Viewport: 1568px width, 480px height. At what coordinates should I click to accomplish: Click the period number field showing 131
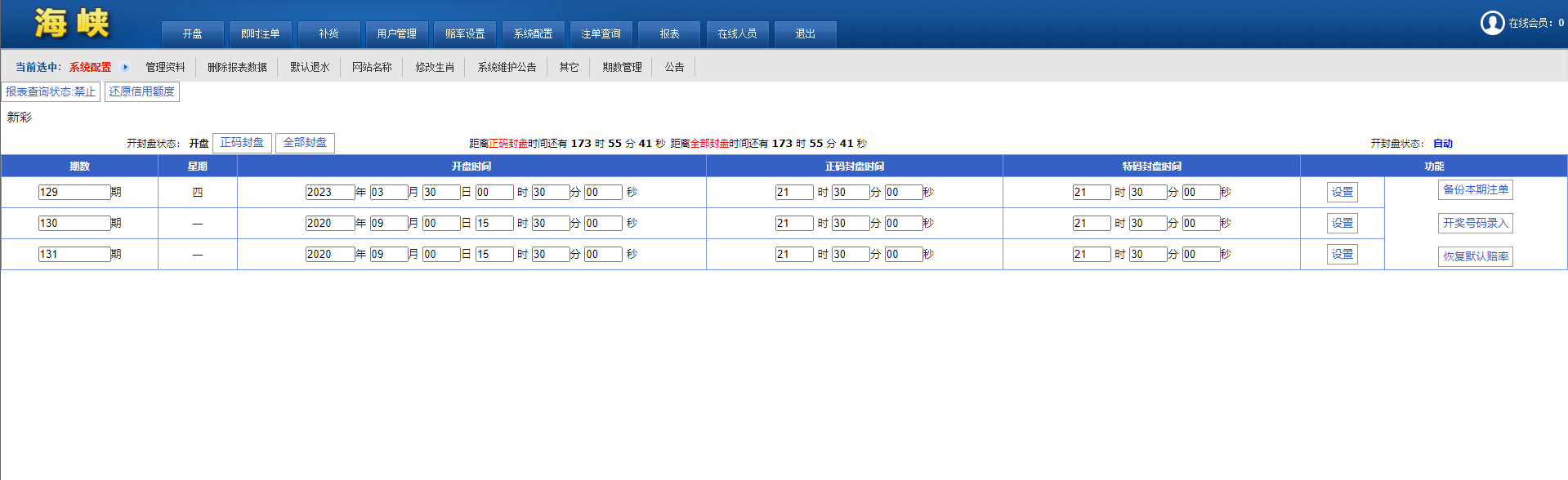click(74, 254)
